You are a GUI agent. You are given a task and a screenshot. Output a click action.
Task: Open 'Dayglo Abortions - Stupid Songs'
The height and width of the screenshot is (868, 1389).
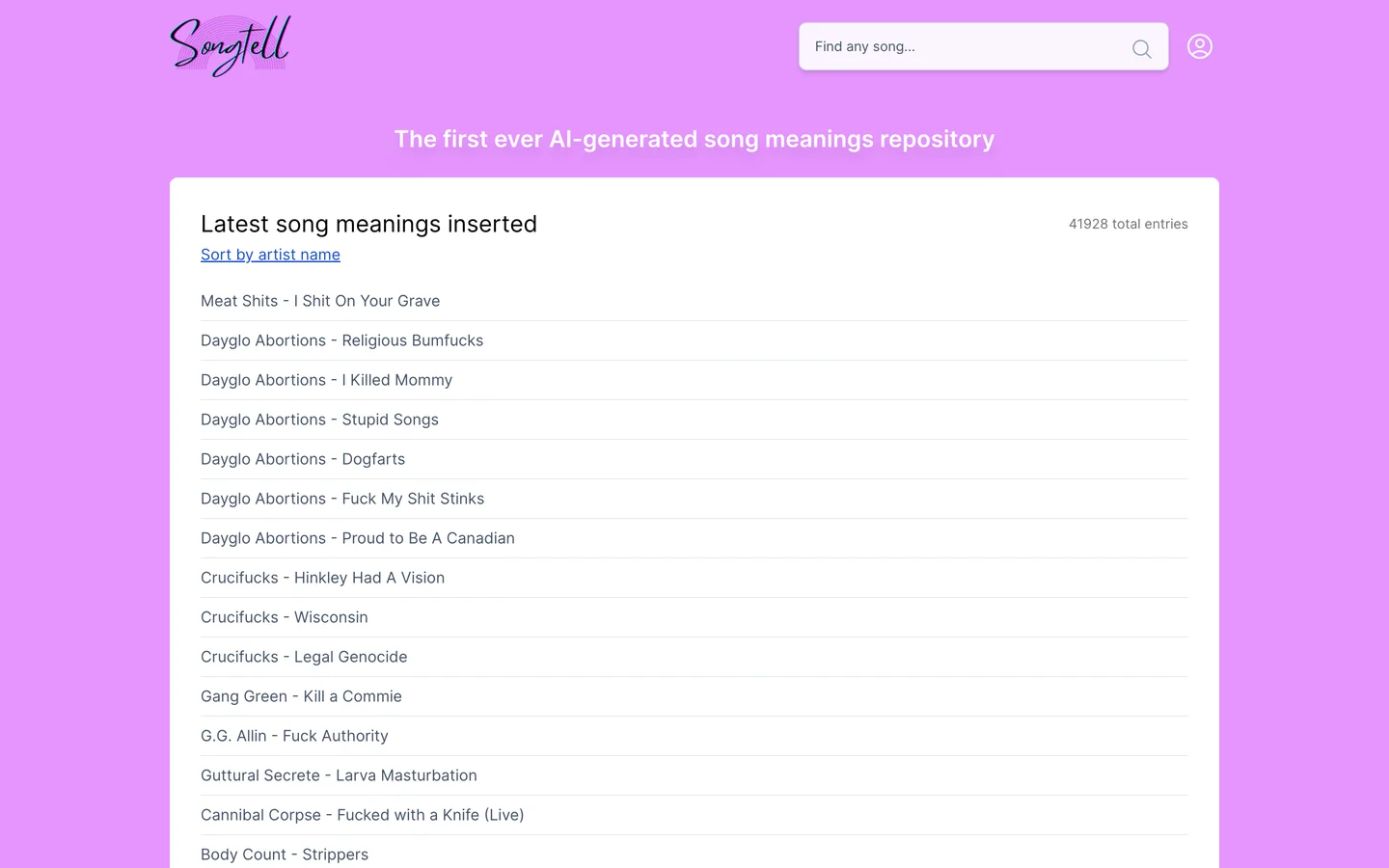(x=319, y=420)
